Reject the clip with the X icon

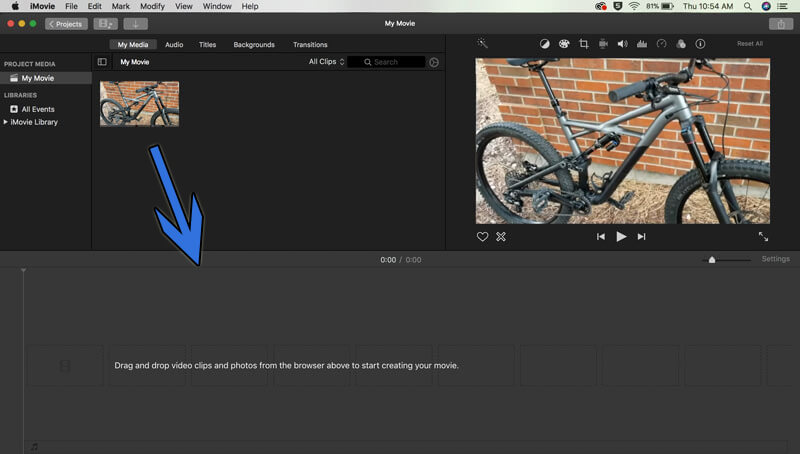click(501, 237)
